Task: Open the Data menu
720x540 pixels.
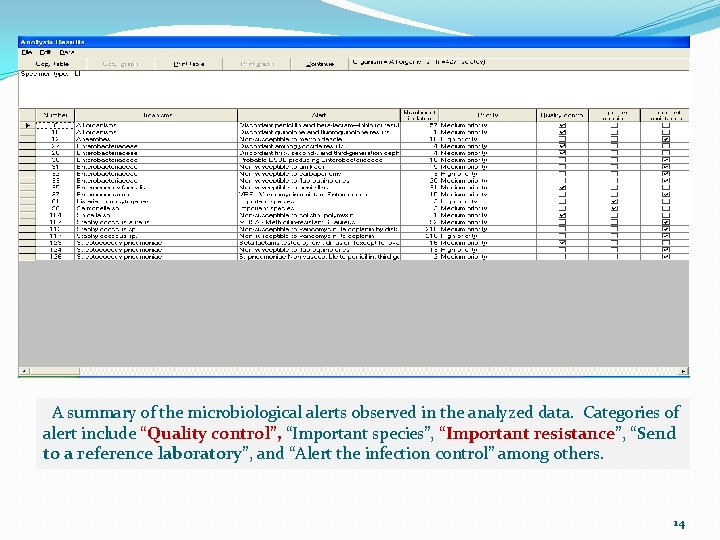Action: (67, 52)
